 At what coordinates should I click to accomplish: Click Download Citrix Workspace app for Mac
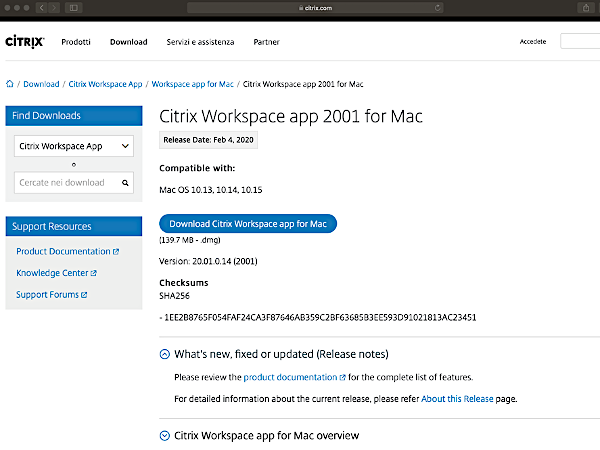(248, 223)
